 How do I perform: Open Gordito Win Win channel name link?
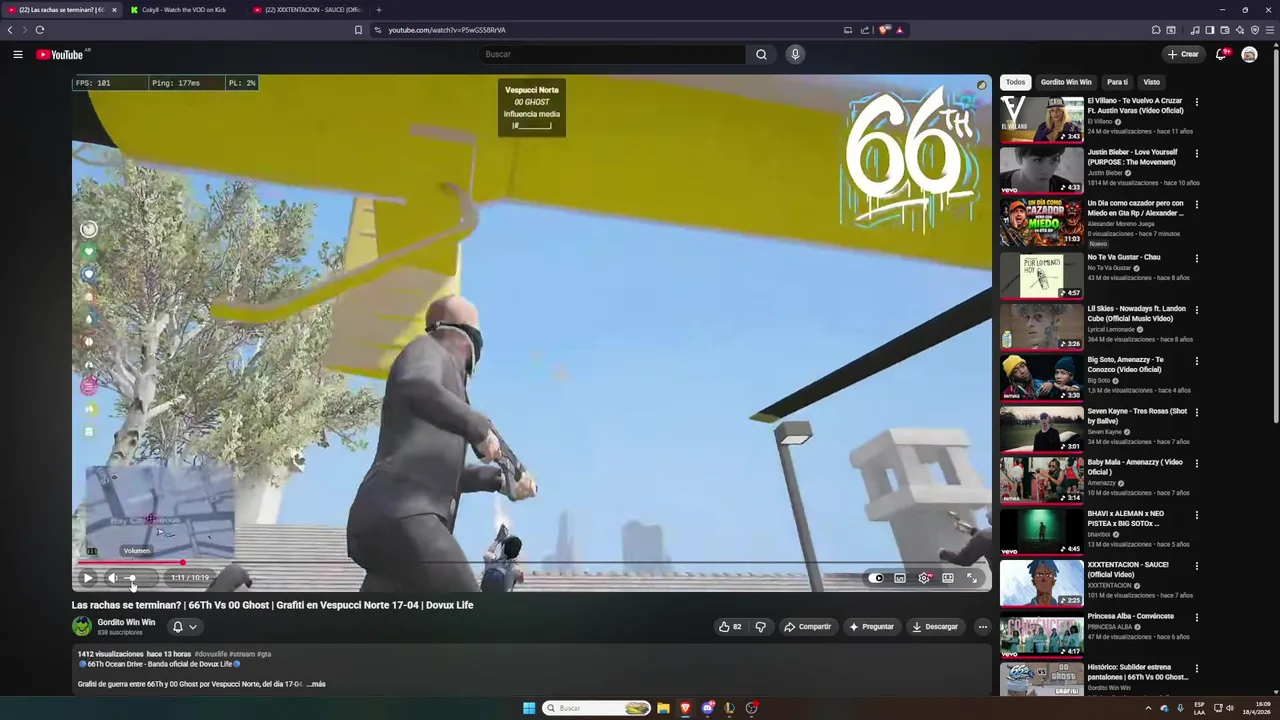click(126, 622)
